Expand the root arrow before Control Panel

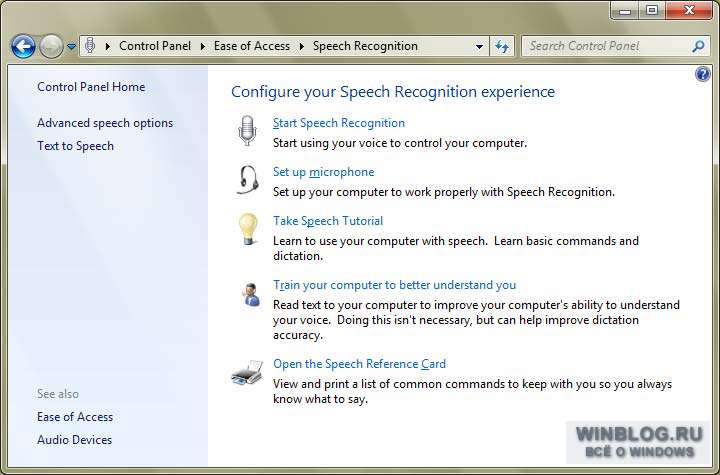pyautogui.click(x=107, y=46)
